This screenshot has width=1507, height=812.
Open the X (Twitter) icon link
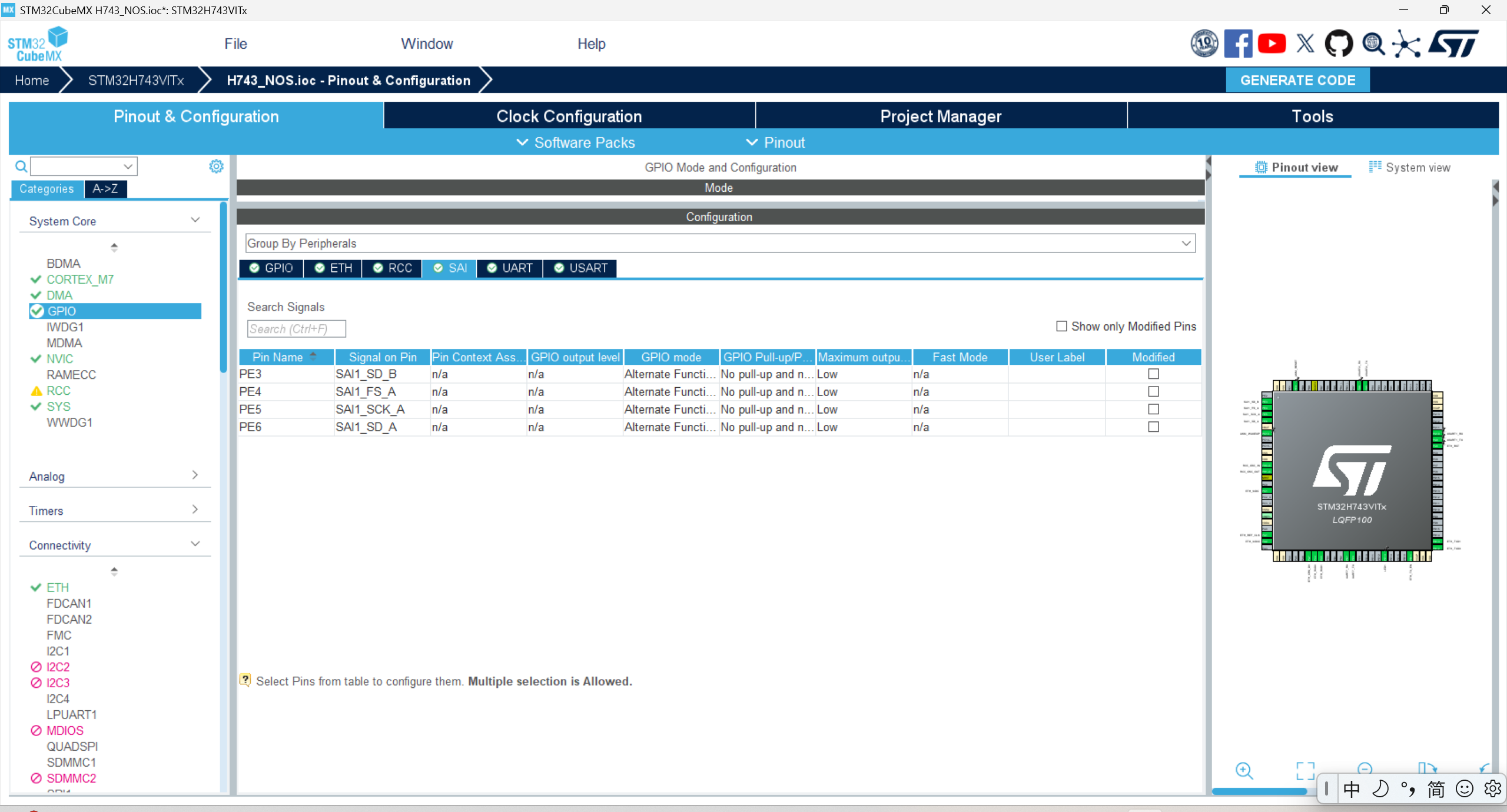[1305, 44]
